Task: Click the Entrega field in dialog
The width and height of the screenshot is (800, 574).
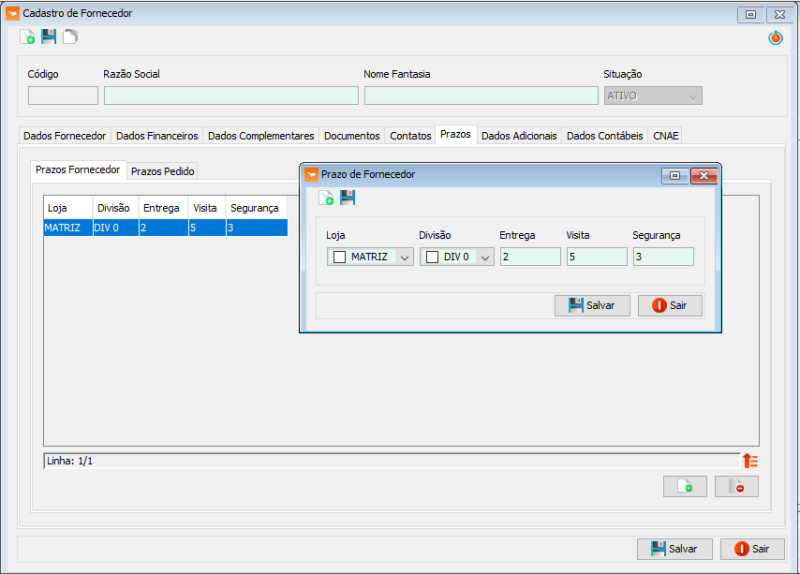Action: click(x=530, y=257)
